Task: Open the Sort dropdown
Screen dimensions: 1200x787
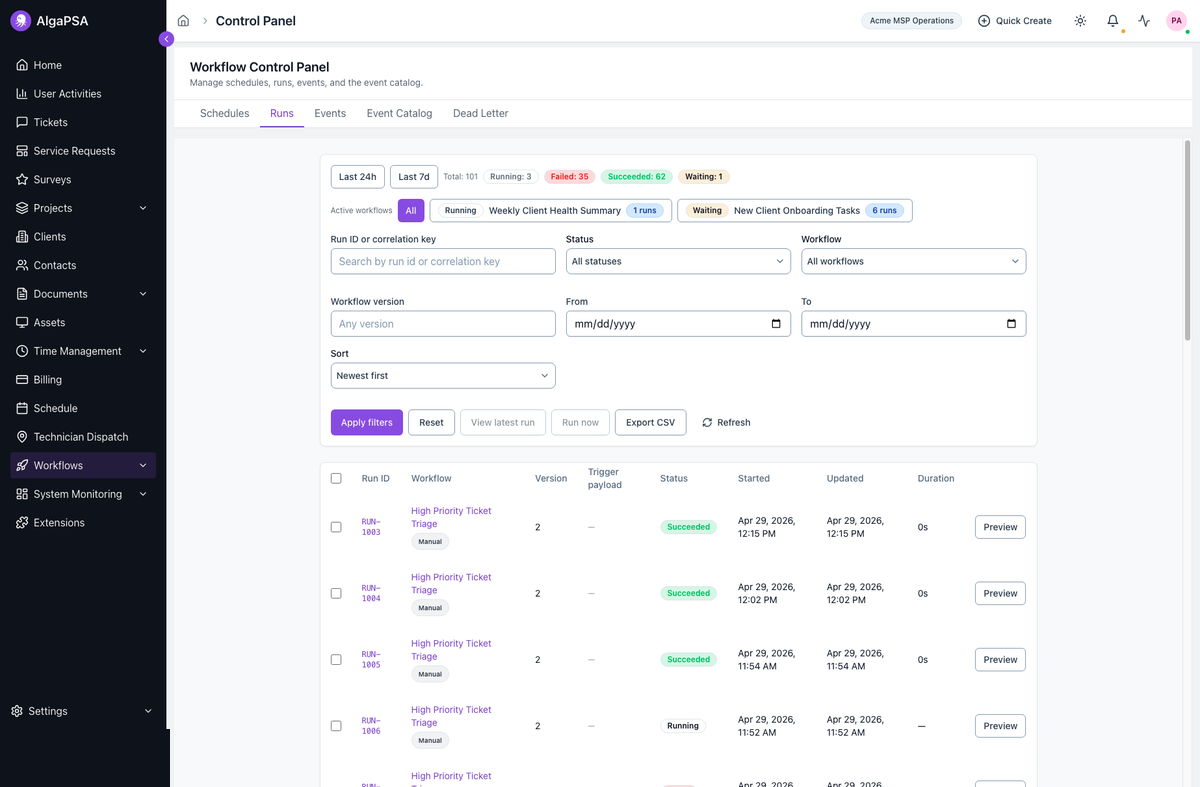Action: pyautogui.click(x=443, y=376)
